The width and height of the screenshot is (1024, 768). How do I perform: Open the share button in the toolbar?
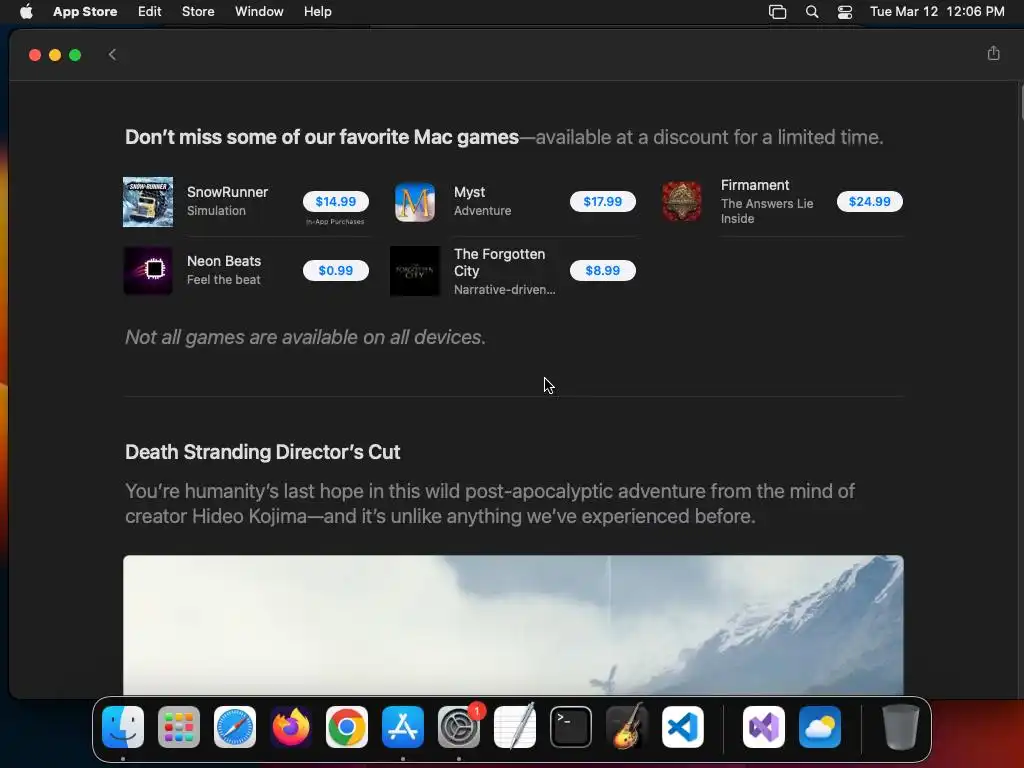pyautogui.click(x=993, y=54)
